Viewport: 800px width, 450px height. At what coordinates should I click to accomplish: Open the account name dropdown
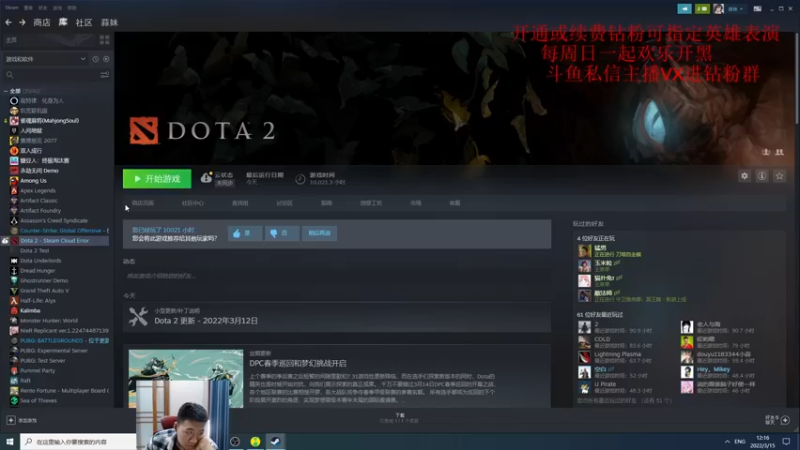click(x=735, y=9)
